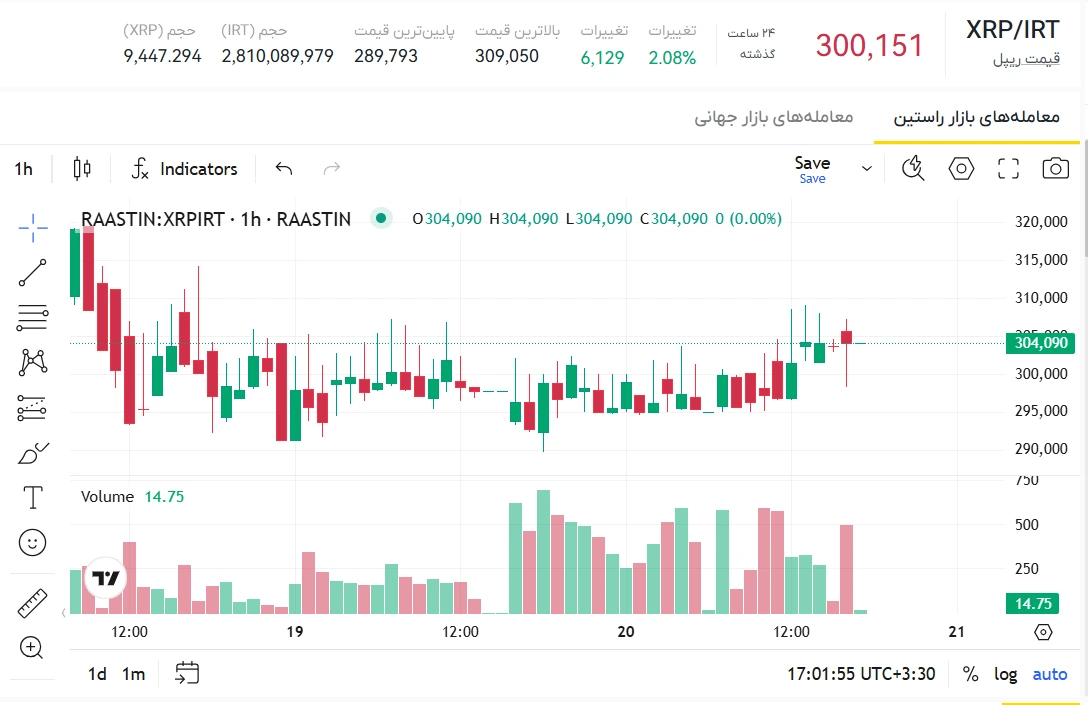This screenshot has height=705, width=1088.
Task: Click the 6,129 change amount
Action: click(x=602, y=58)
